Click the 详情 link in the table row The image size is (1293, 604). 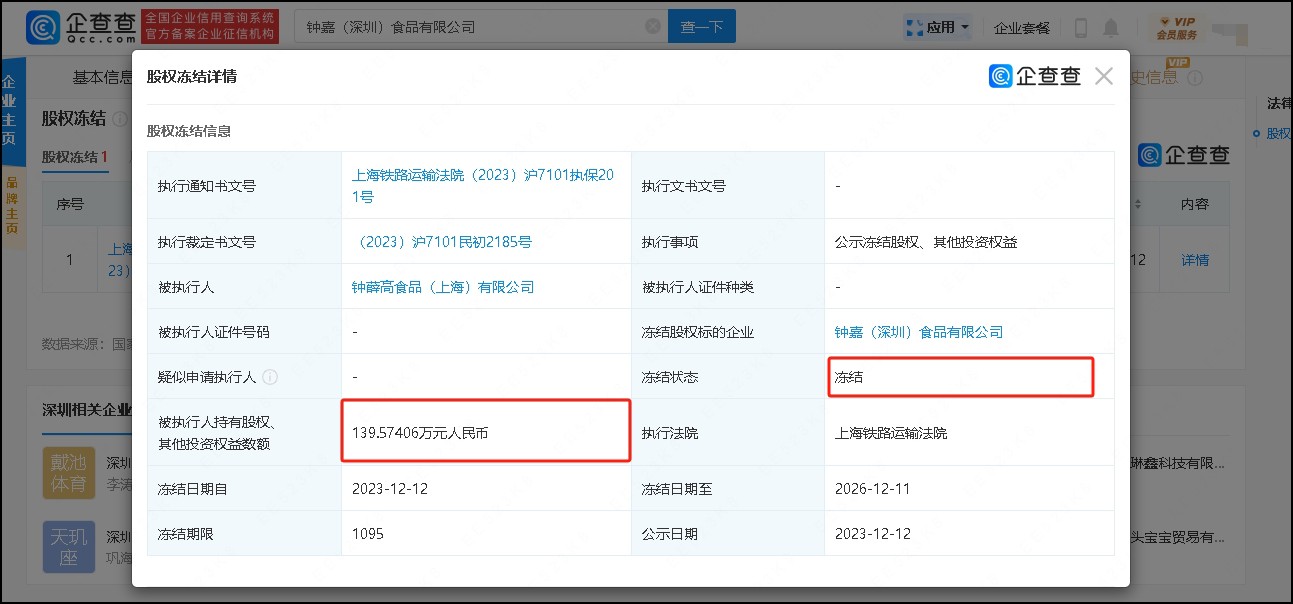point(1195,260)
